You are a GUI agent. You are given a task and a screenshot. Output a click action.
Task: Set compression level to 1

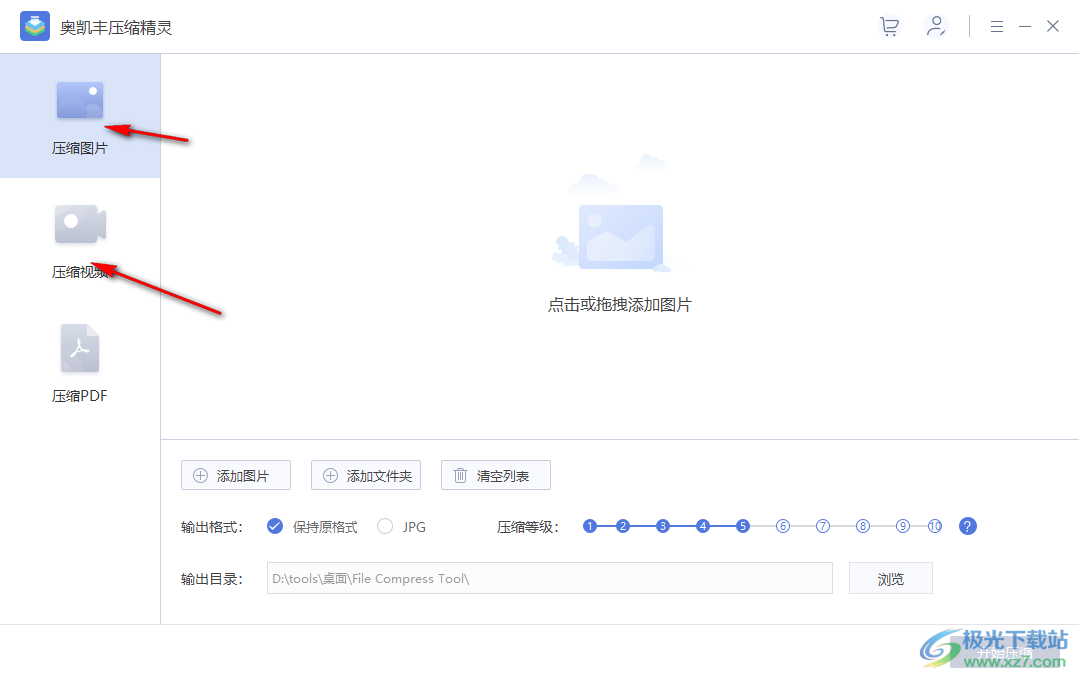tap(590, 526)
